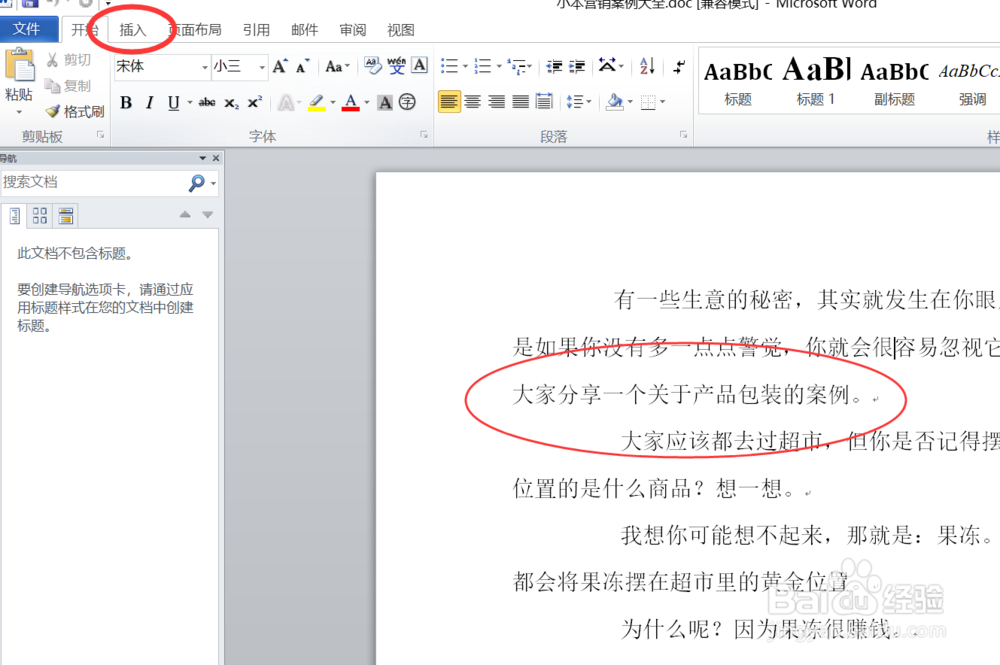Open the 引用 ribbon tab
Screen dimensions: 1000x665
[x=256, y=30]
